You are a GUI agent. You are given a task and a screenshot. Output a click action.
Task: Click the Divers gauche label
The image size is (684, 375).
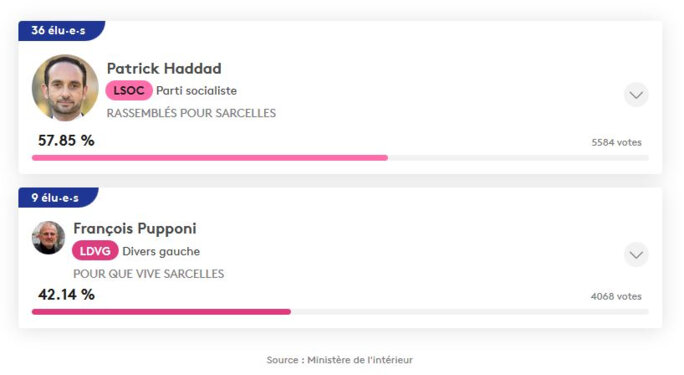tap(161, 252)
